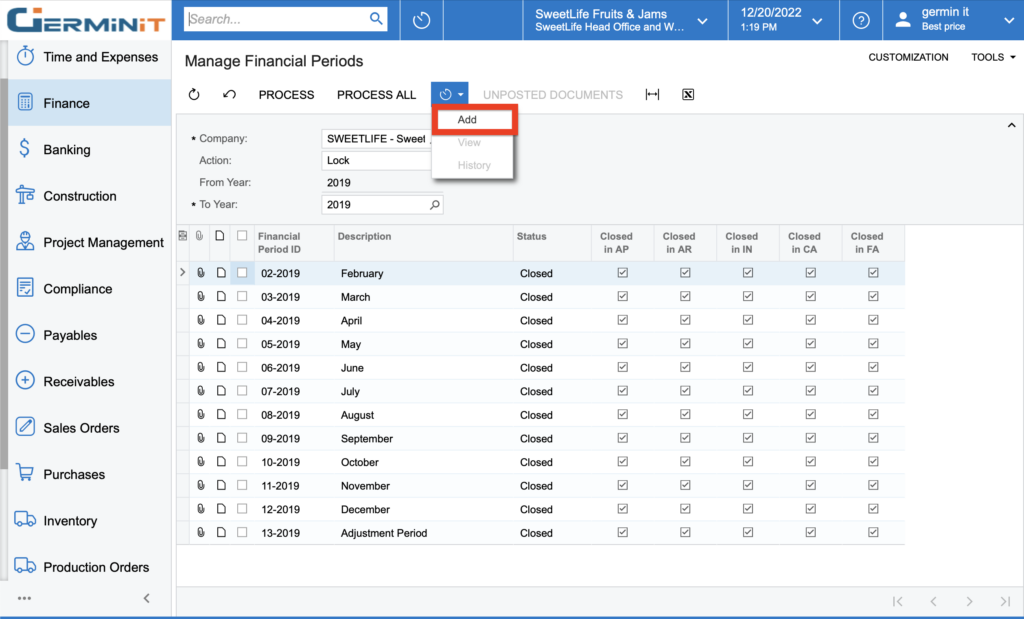
Task: Click the undo icon in the toolbar
Action: 229,95
